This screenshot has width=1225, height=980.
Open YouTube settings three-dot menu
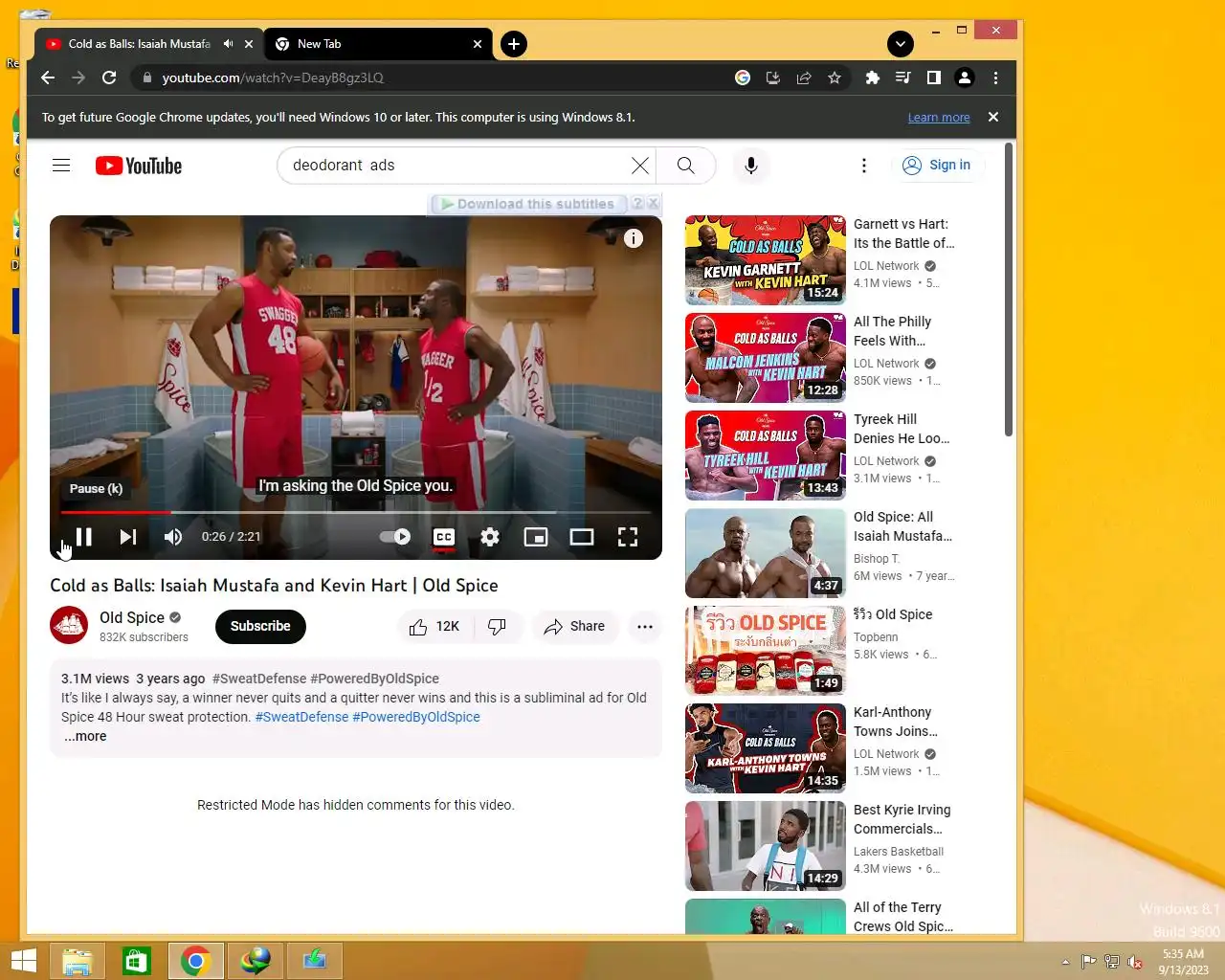(864, 166)
